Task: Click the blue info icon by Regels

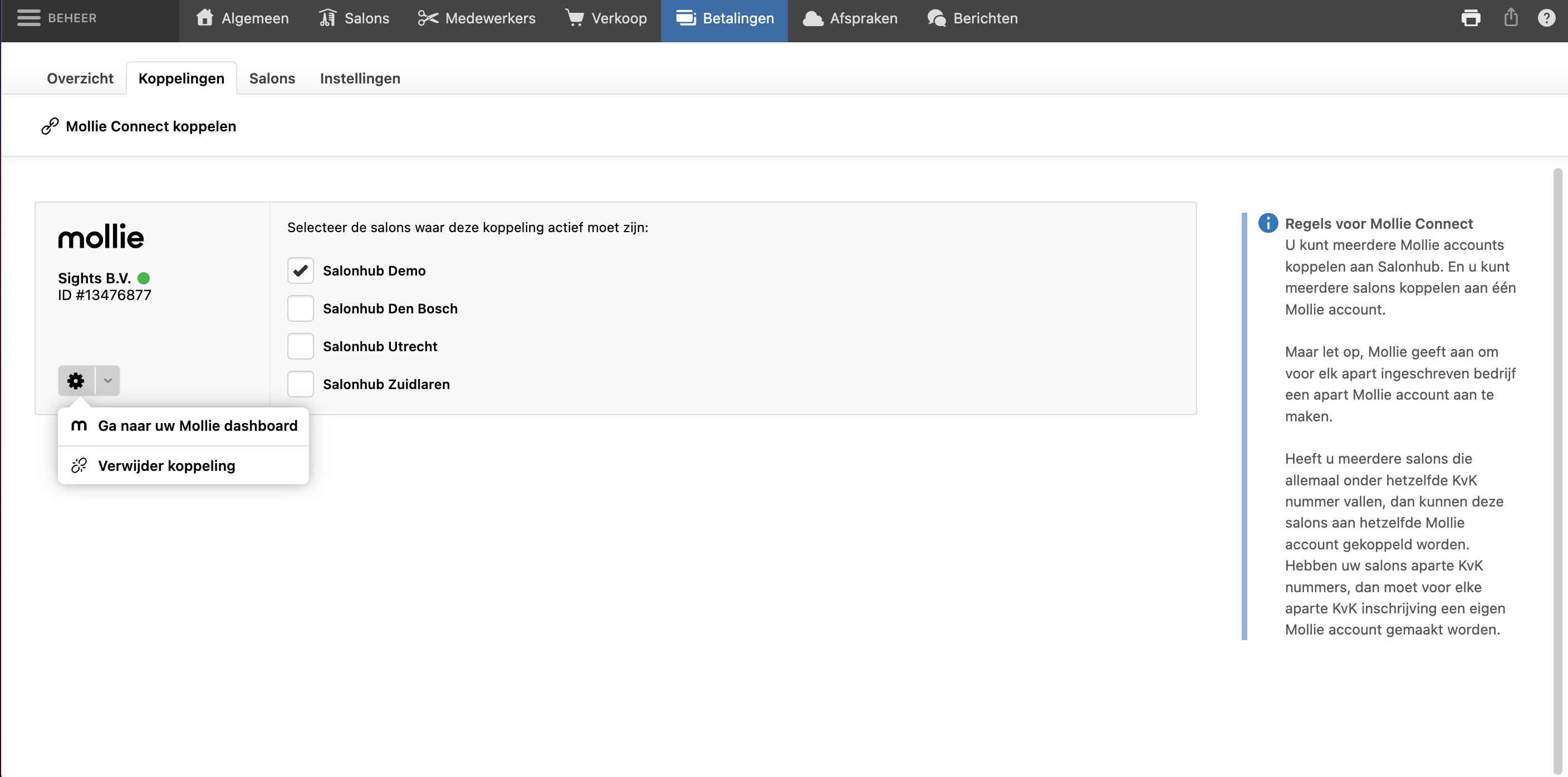Action: point(1268,223)
